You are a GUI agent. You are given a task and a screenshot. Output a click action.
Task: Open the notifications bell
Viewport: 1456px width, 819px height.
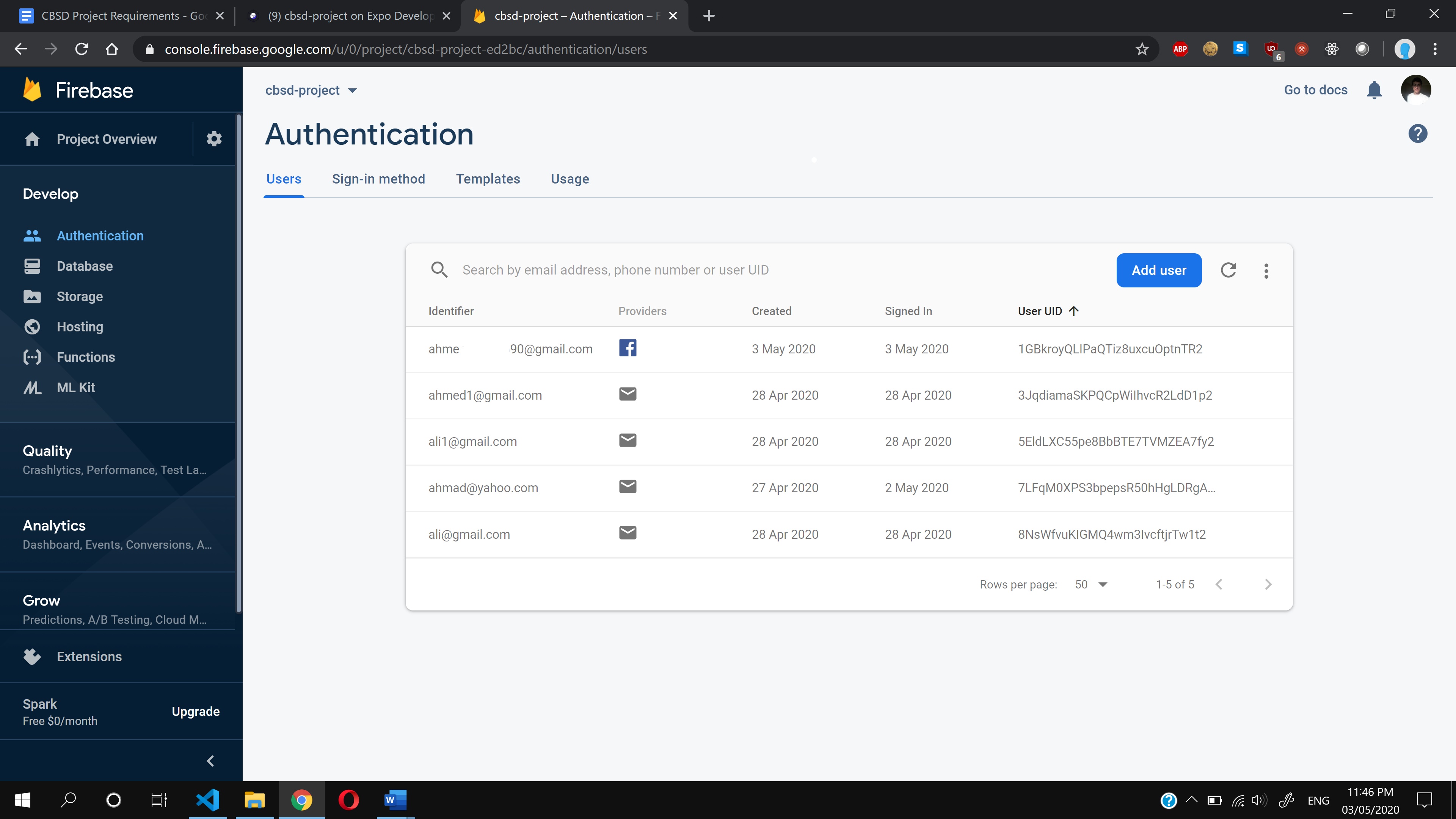[x=1374, y=90]
